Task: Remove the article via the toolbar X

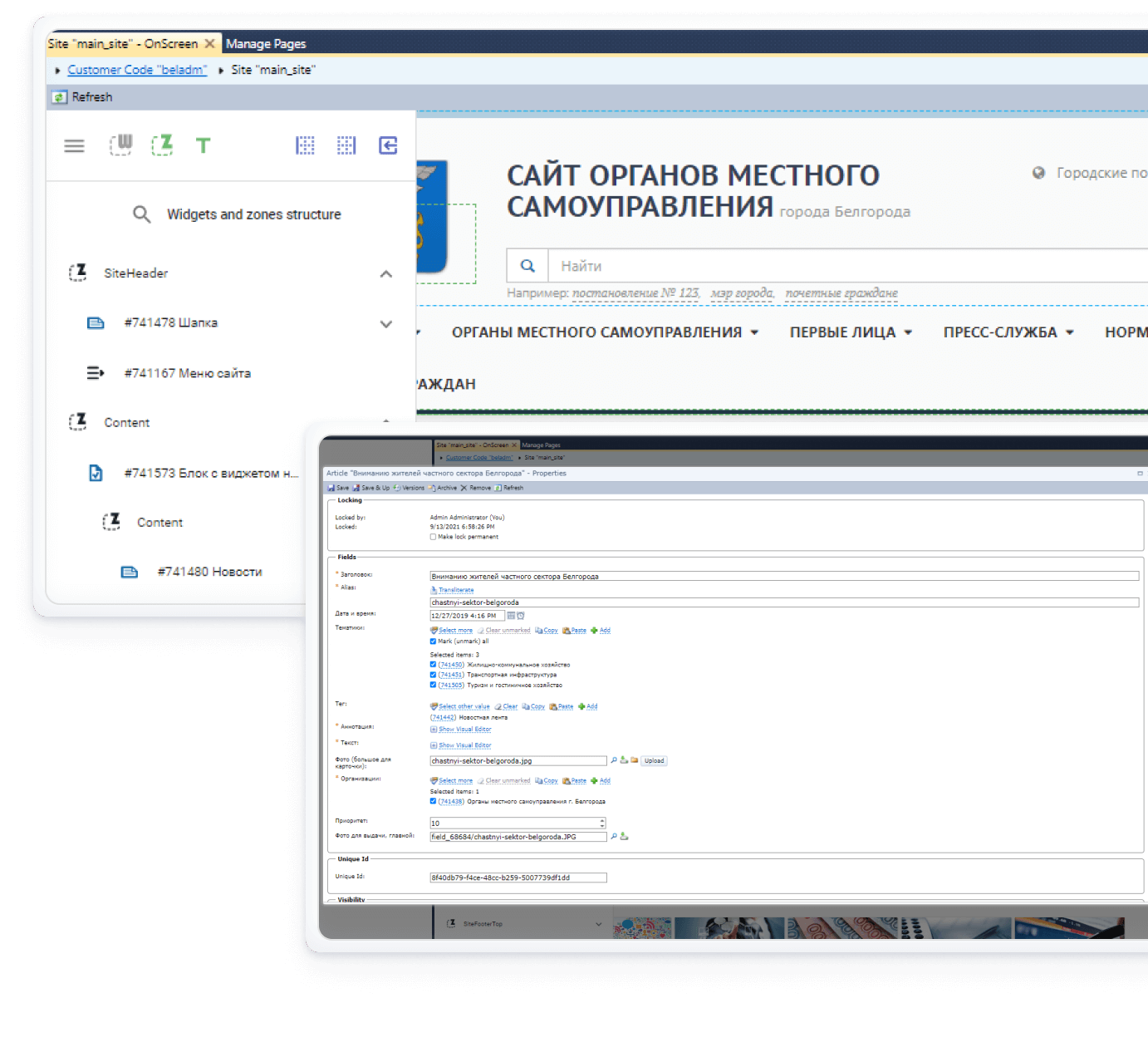Action: pyautogui.click(x=475, y=488)
